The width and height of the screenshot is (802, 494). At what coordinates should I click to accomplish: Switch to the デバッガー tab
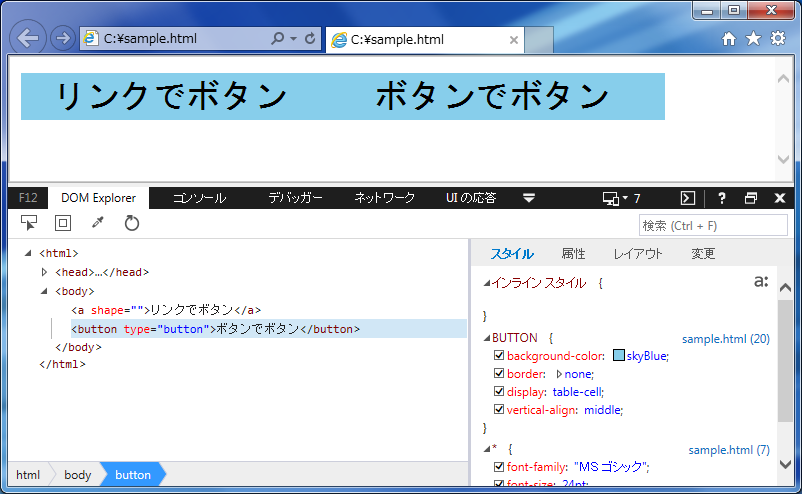point(296,198)
